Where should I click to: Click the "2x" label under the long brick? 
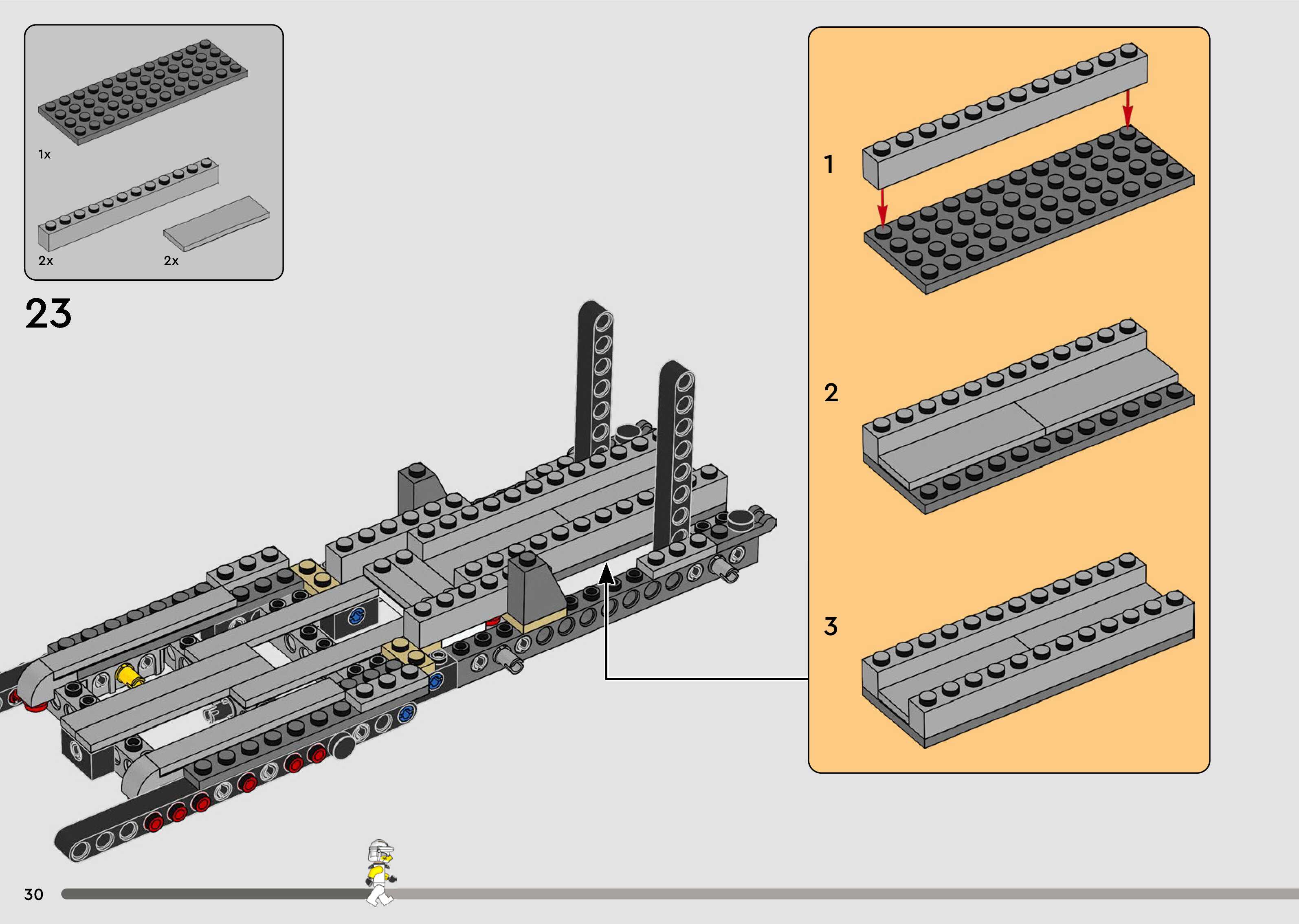pos(46,261)
